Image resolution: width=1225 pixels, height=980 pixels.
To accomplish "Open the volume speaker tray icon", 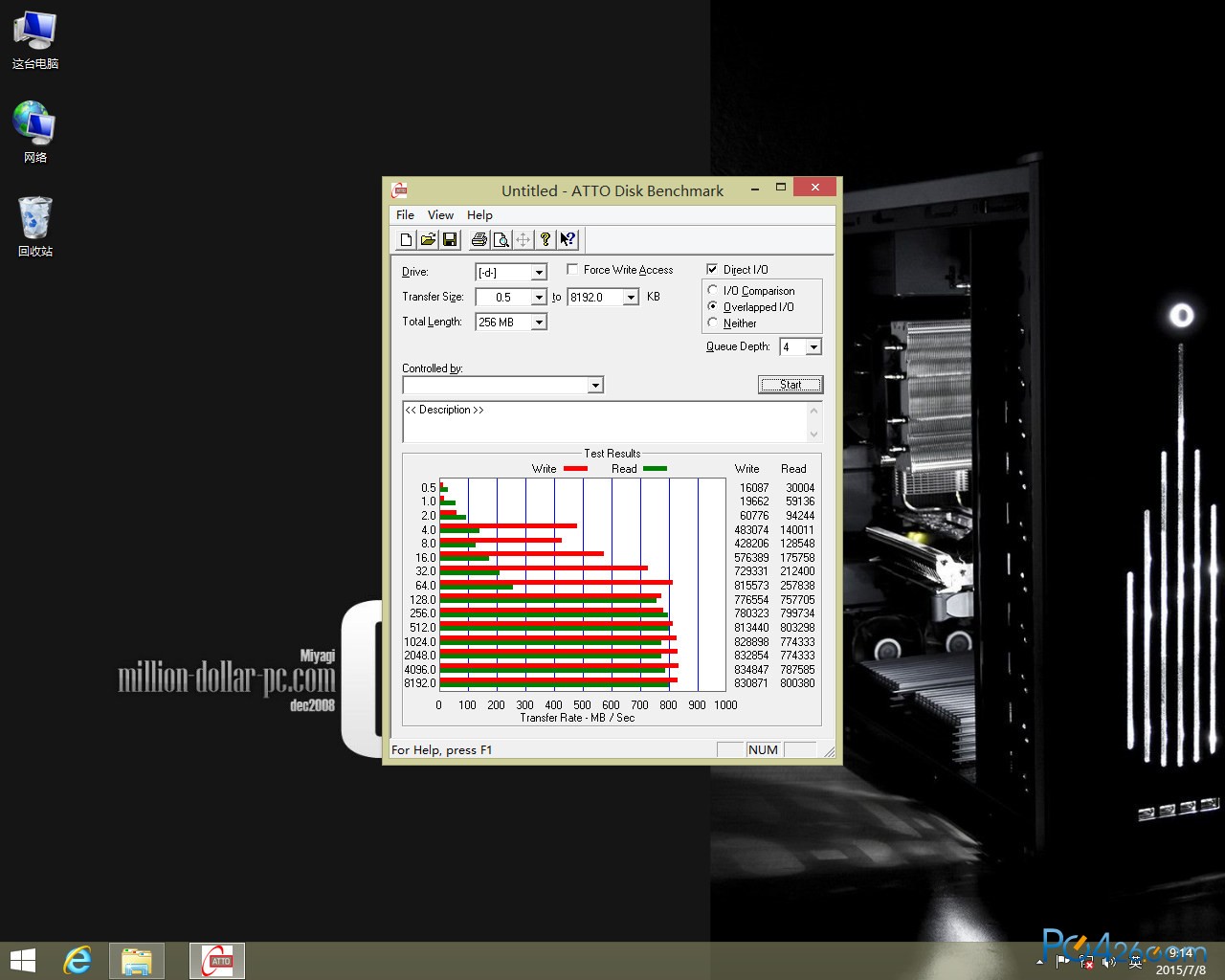I will [1110, 961].
